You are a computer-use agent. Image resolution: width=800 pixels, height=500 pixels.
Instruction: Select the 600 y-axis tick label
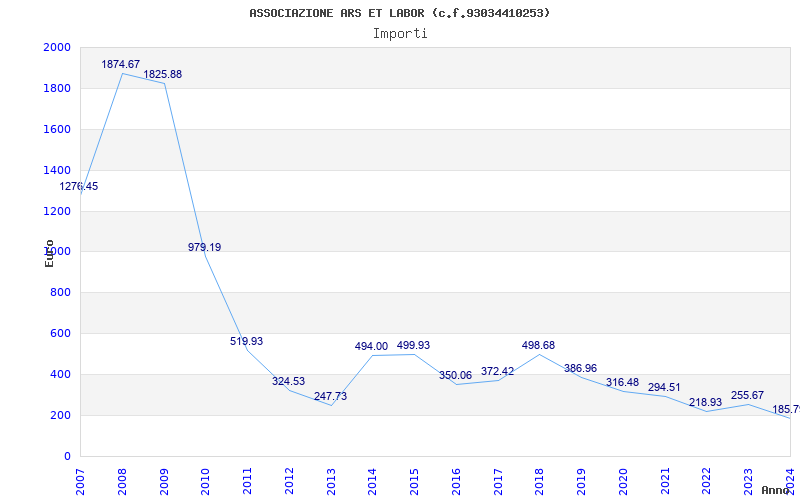tap(61, 334)
